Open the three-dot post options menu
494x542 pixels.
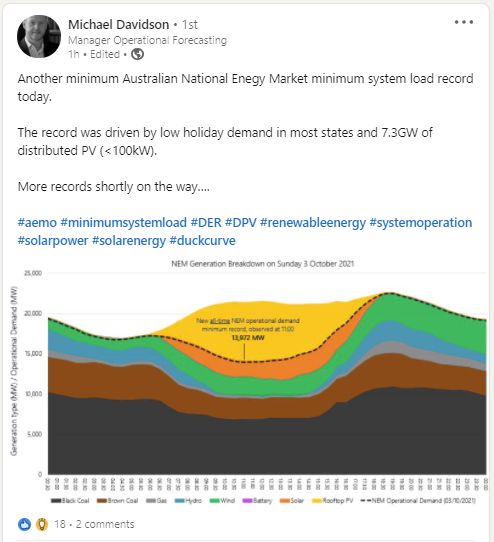click(x=464, y=22)
